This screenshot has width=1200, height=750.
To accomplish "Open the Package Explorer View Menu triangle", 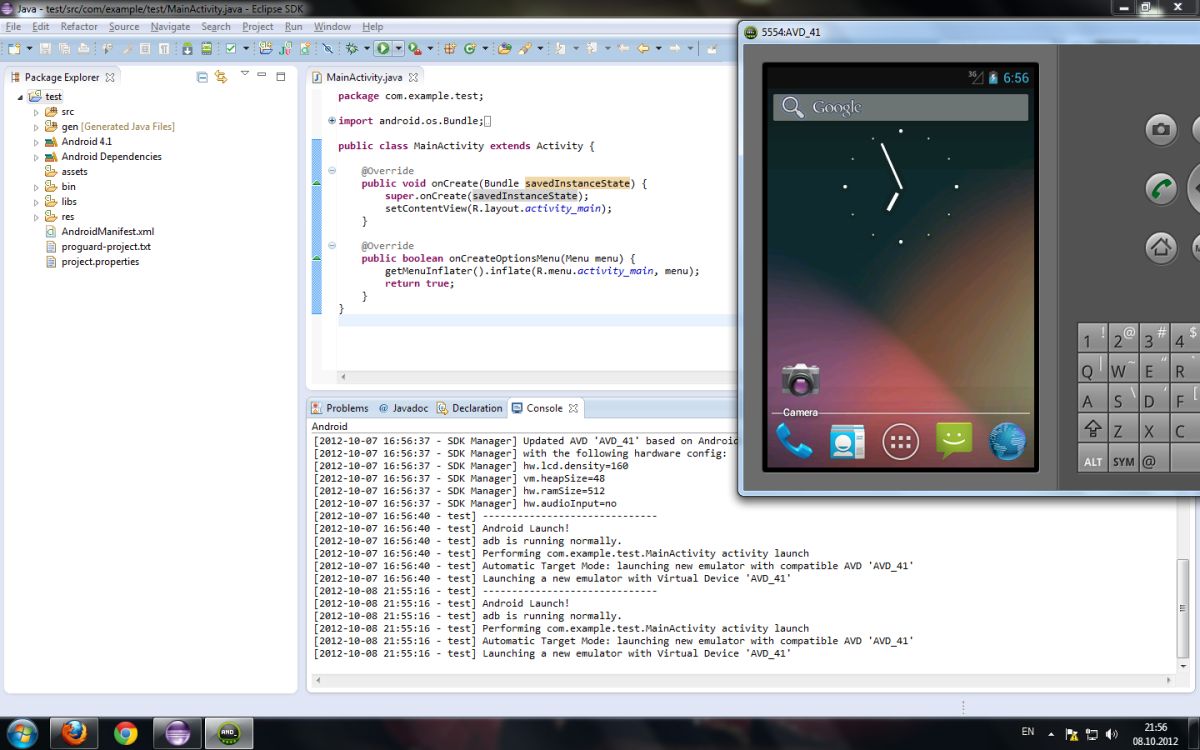I will 244,74.
